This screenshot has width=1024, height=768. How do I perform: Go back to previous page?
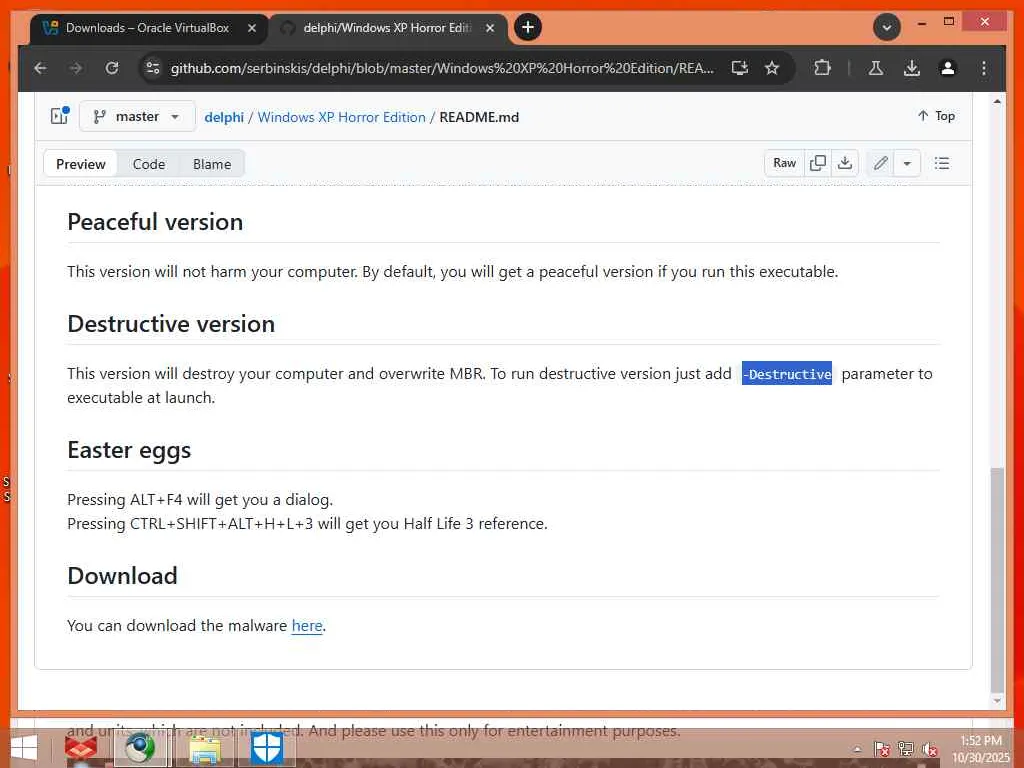40,68
